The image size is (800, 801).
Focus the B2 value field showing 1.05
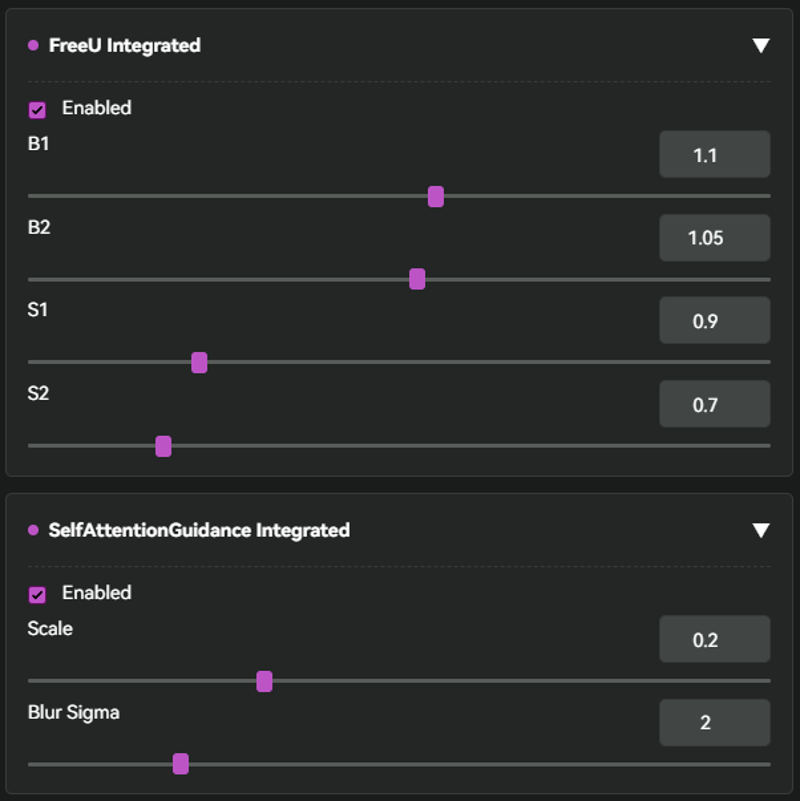point(714,238)
